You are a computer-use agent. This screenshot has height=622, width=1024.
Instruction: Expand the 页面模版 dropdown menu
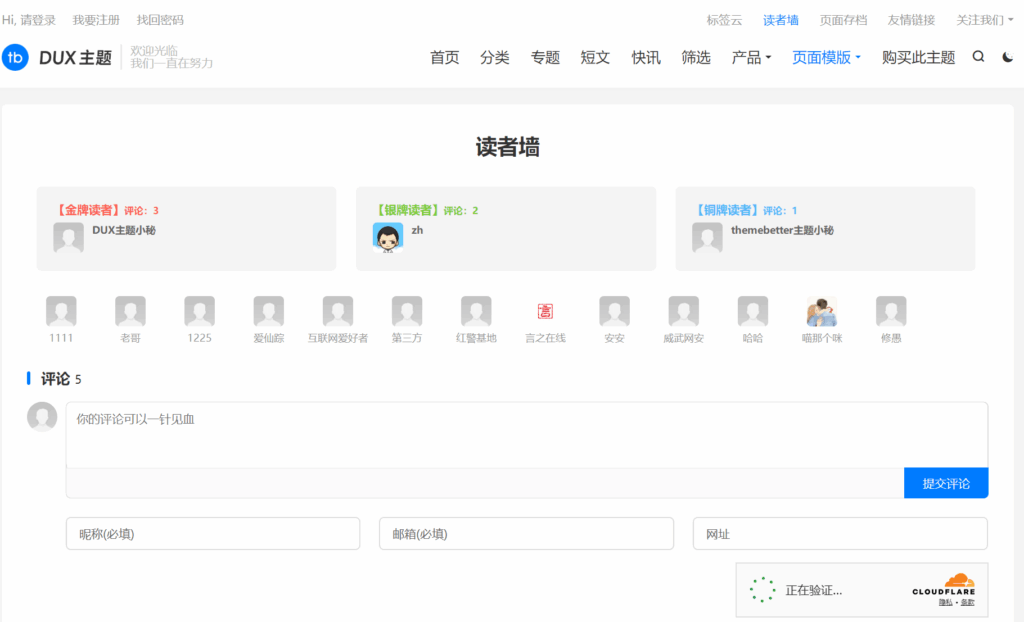(826, 58)
